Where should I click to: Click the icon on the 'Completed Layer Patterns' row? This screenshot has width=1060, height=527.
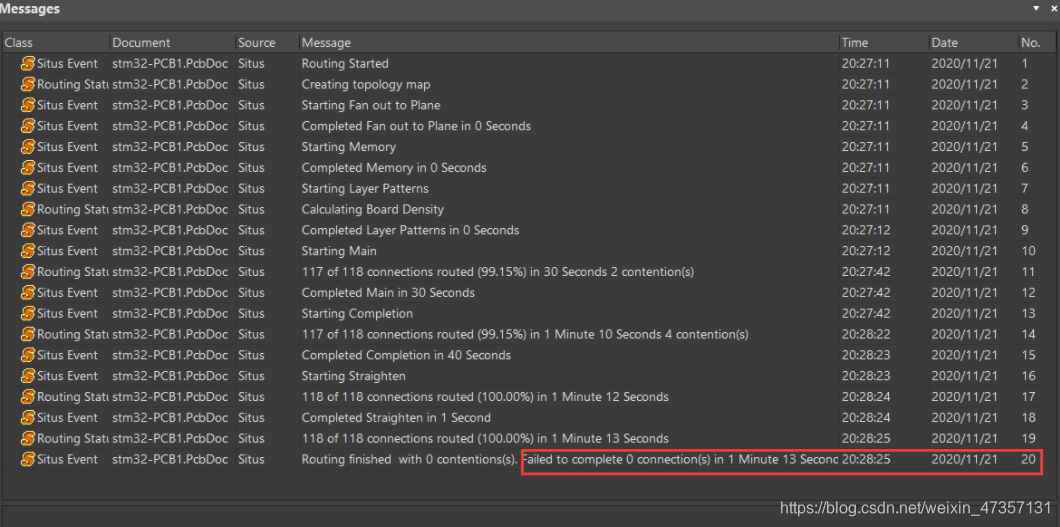28,230
